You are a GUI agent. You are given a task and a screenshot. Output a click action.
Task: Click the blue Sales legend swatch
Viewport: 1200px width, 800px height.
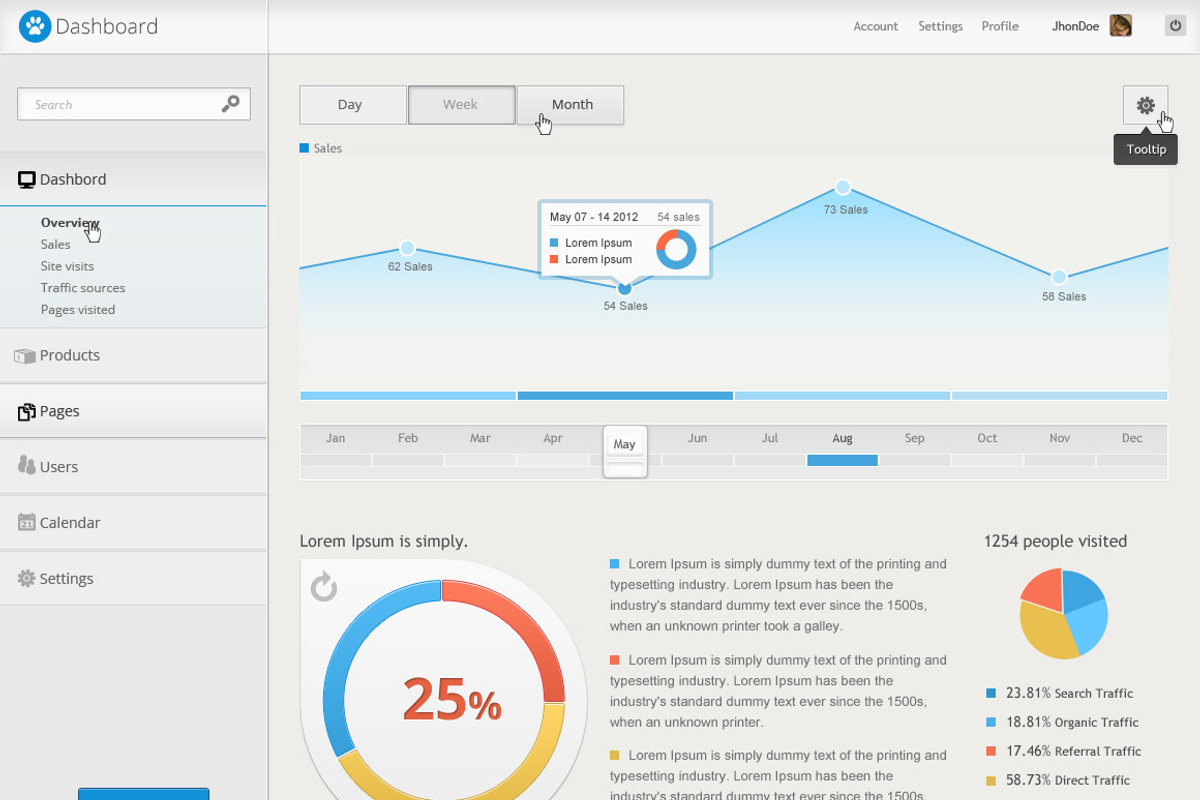coord(304,148)
